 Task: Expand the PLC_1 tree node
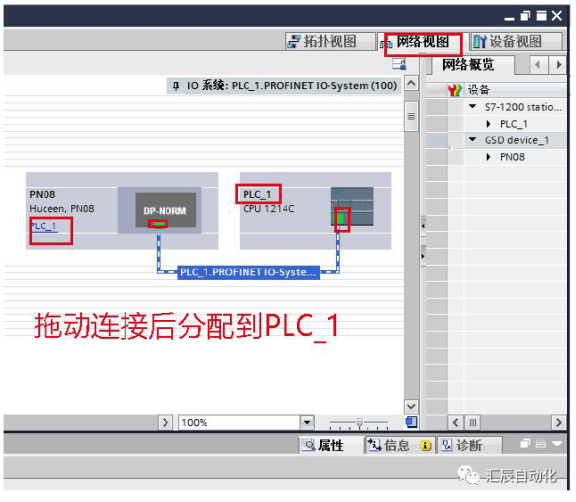click(x=488, y=124)
